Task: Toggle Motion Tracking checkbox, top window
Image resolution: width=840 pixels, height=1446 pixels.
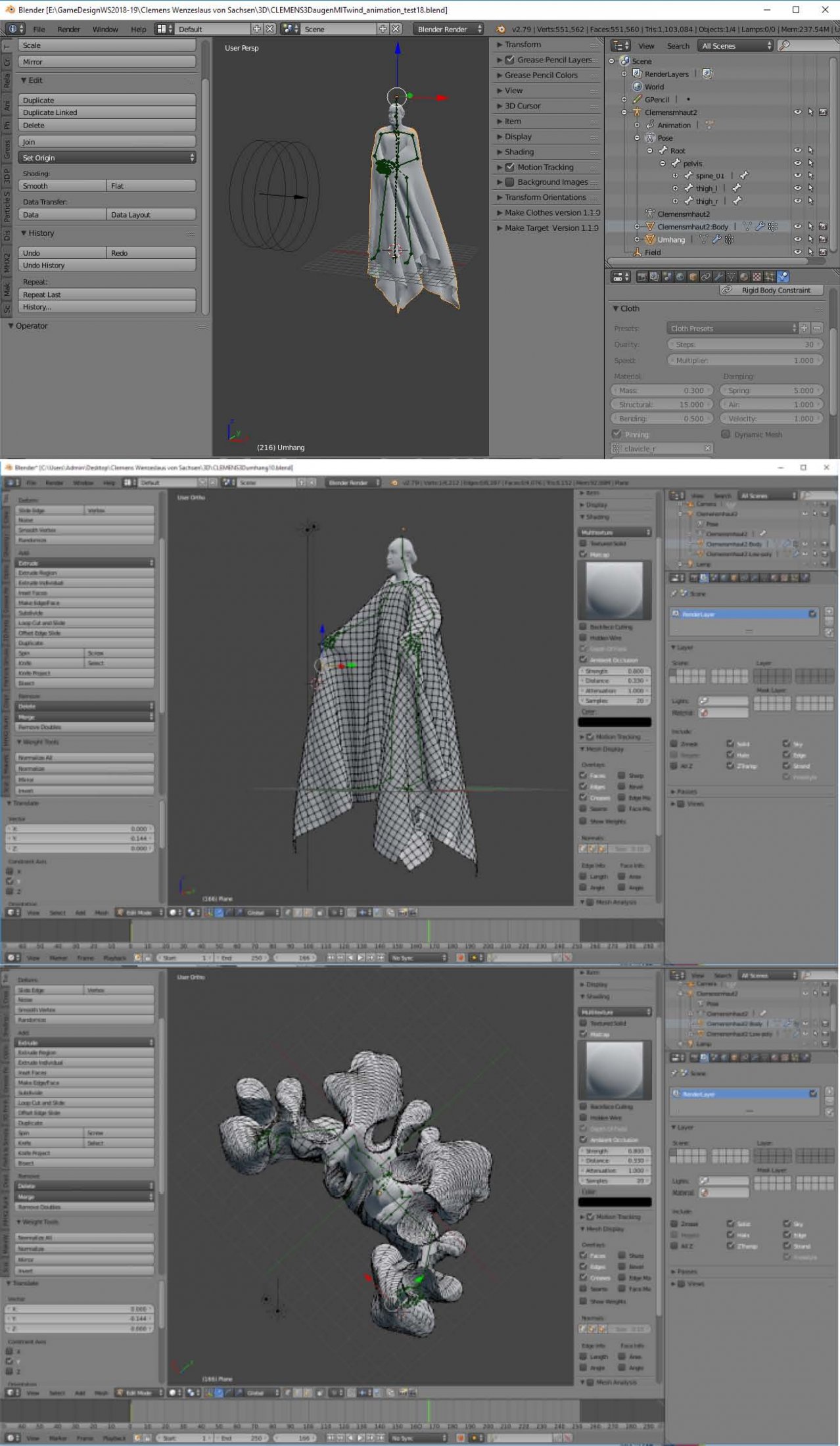Action: click(509, 167)
